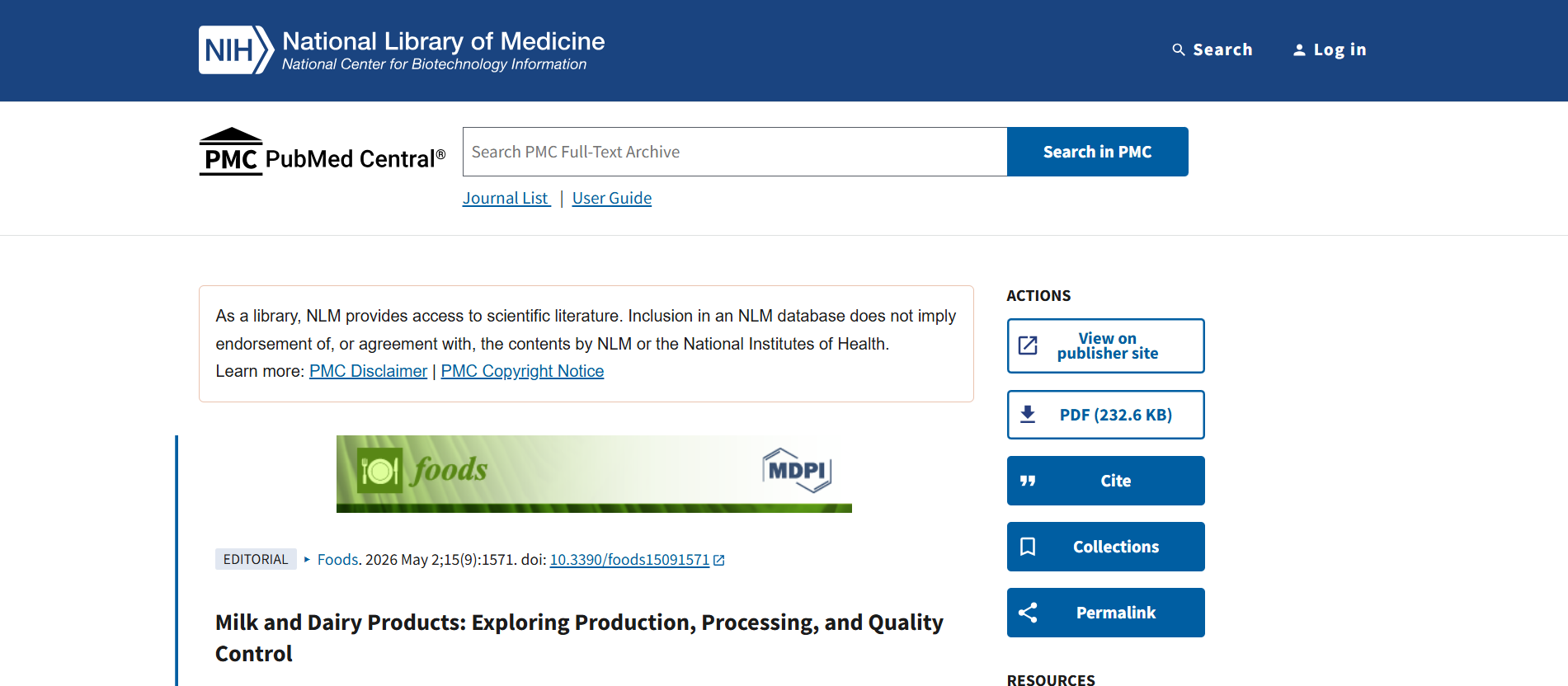Click the PMC building logo icon

[231, 151]
